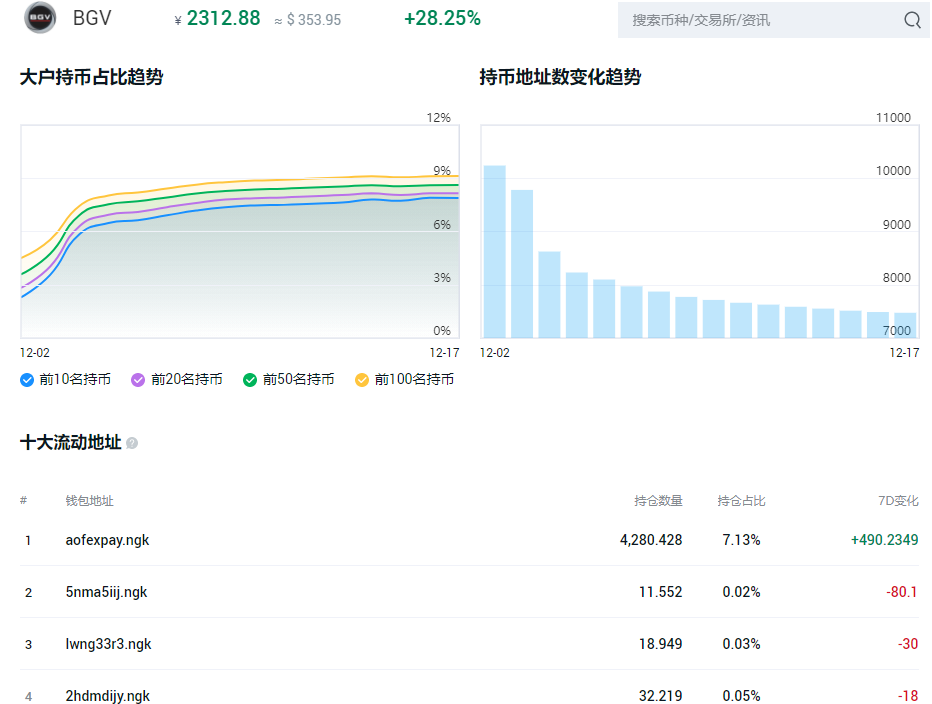Click the +28.25% price change value
932x704 pixels.
click(x=442, y=18)
